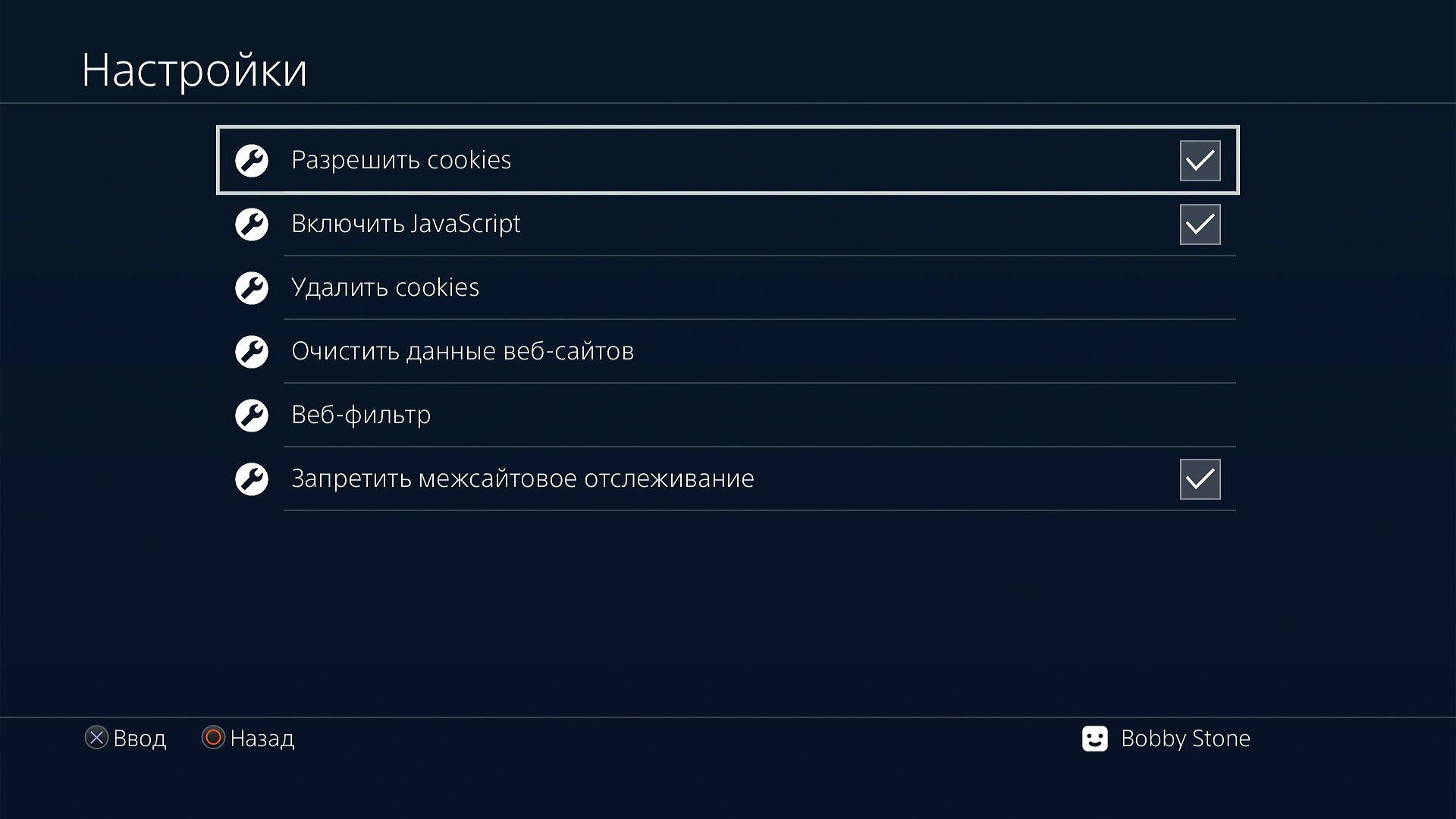This screenshot has height=819, width=1456.
Task: Click wrench icon beside Запретить межсайтовое отслеживание
Action: pyautogui.click(x=252, y=479)
